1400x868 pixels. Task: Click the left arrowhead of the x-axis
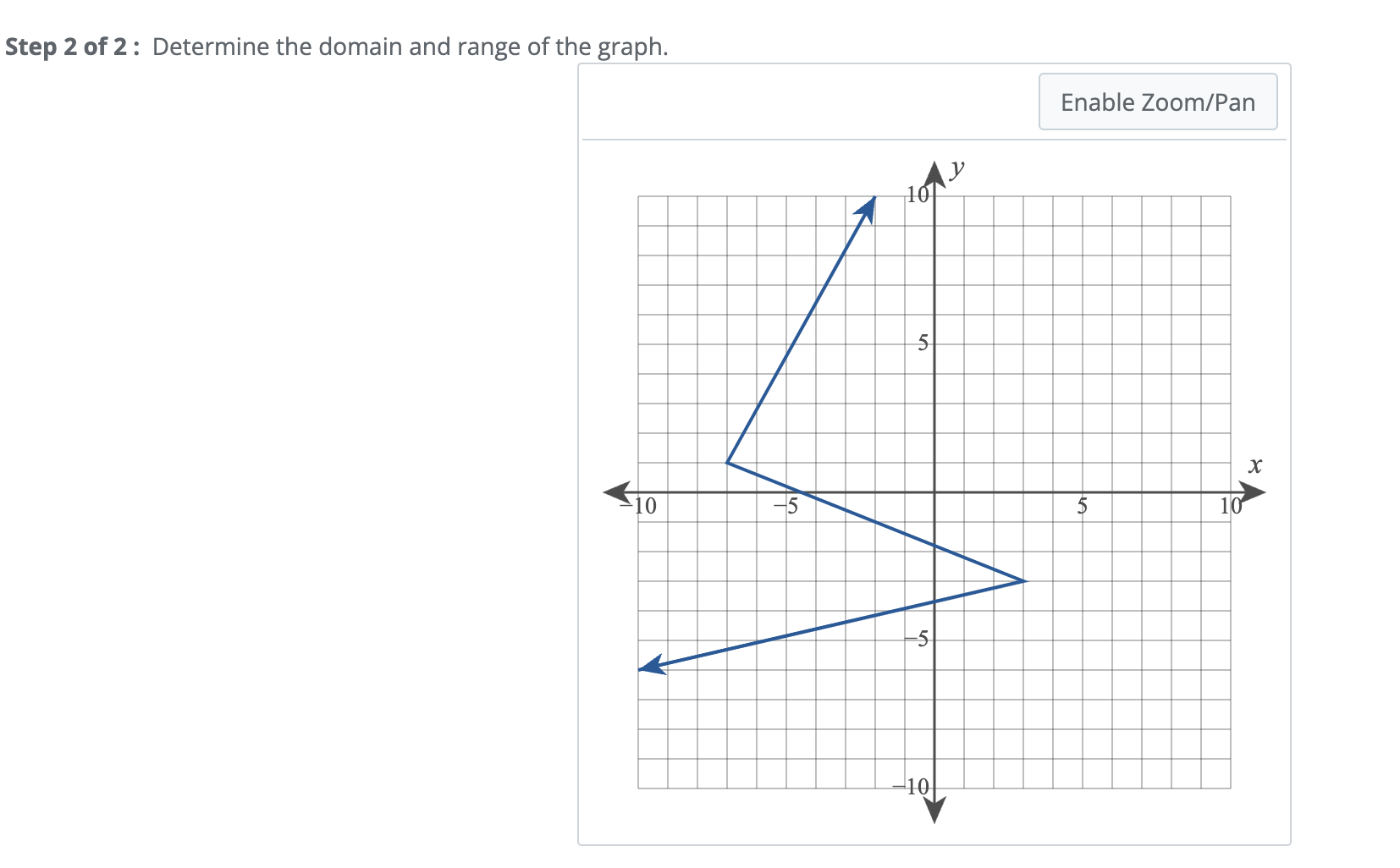pyautogui.click(x=617, y=492)
